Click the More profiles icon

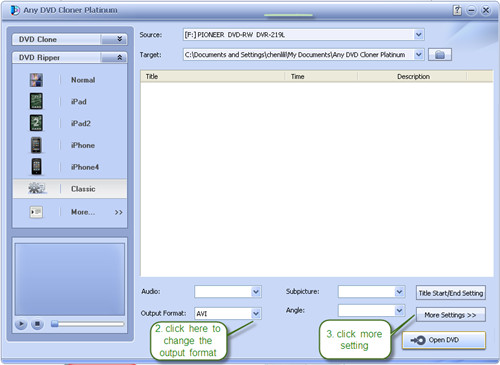pyautogui.click(x=36, y=212)
